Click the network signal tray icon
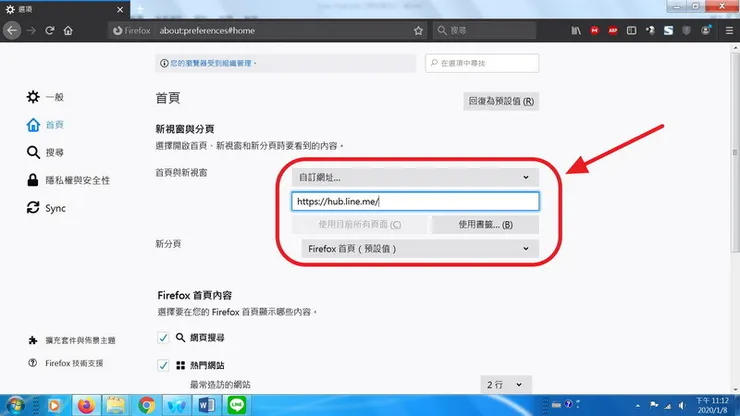The height and width of the screenshot is (416, 740). point(668,406)
